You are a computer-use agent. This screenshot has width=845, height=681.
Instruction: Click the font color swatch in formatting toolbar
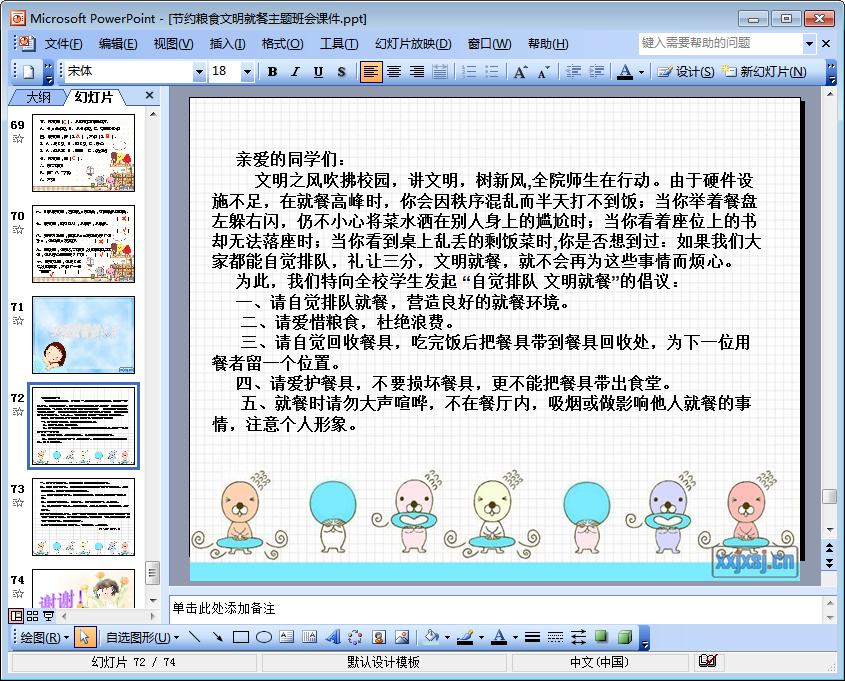coord(625,72)
